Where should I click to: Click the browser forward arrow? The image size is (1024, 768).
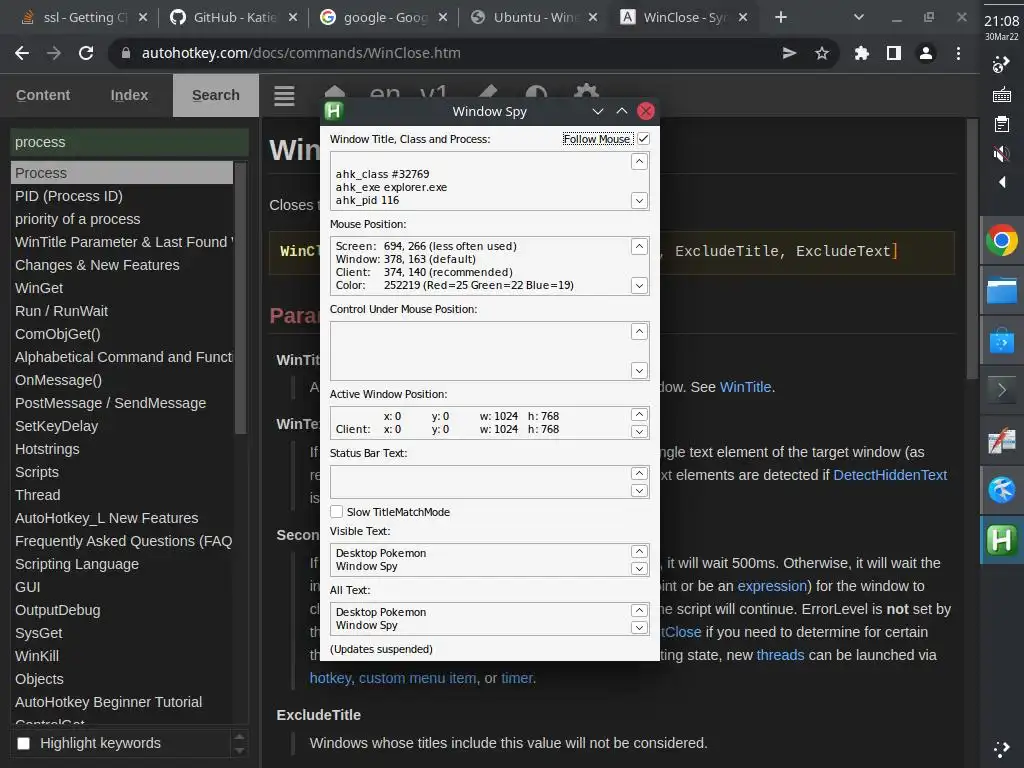click(x=54, y=53)
